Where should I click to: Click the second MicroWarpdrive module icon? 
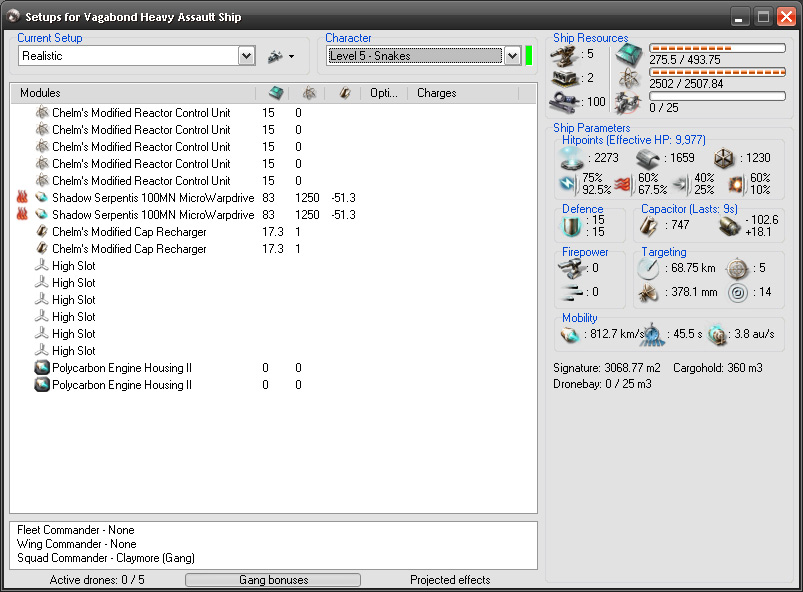click(41, 214)
